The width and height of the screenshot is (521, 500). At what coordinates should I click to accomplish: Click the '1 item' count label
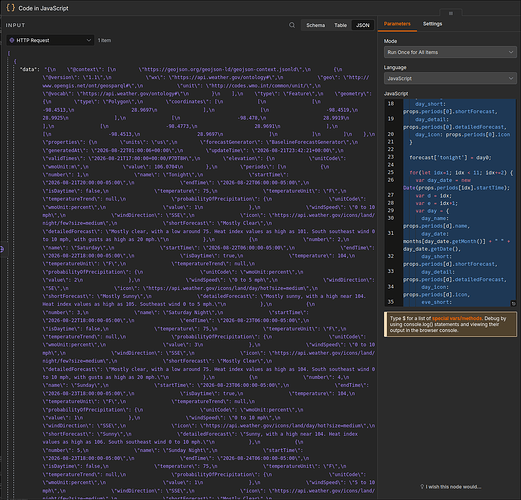click(104, 40)
